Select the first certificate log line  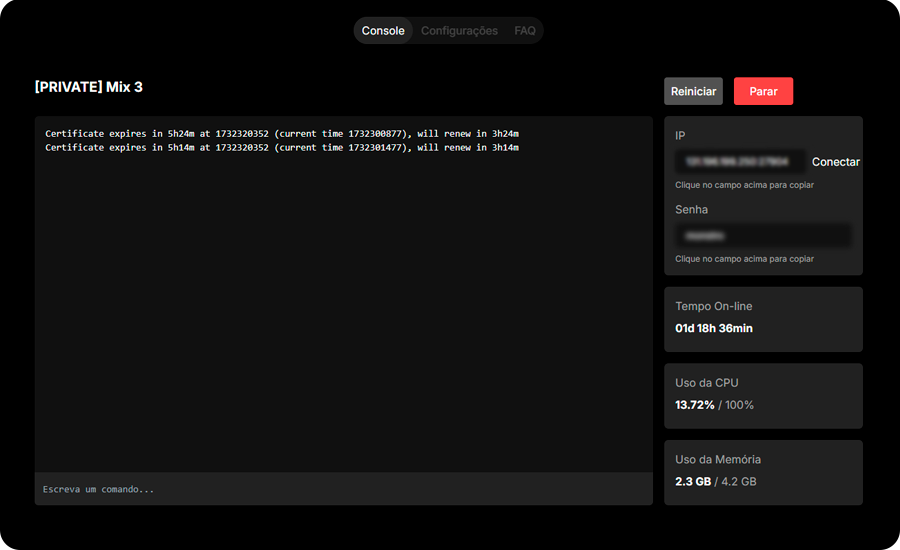pyautogui.click(x=282, y=133)
